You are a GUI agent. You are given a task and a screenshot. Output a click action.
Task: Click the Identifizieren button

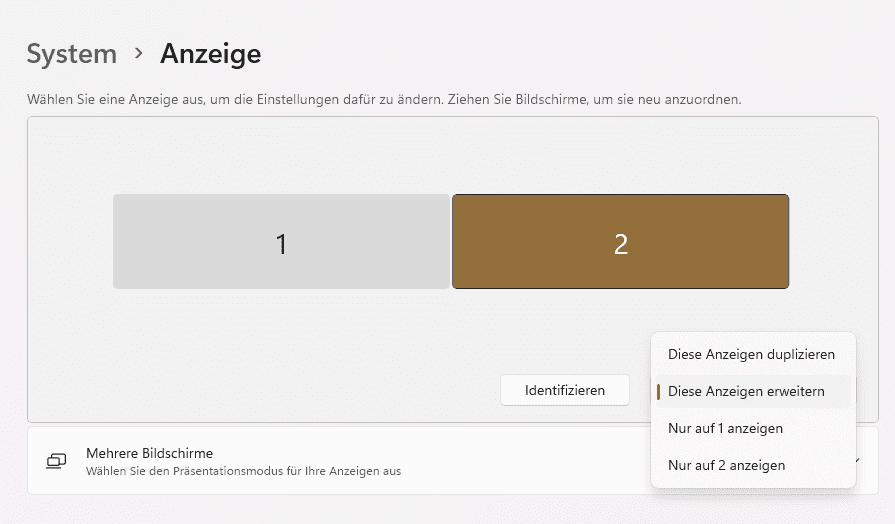pos(565,390)
